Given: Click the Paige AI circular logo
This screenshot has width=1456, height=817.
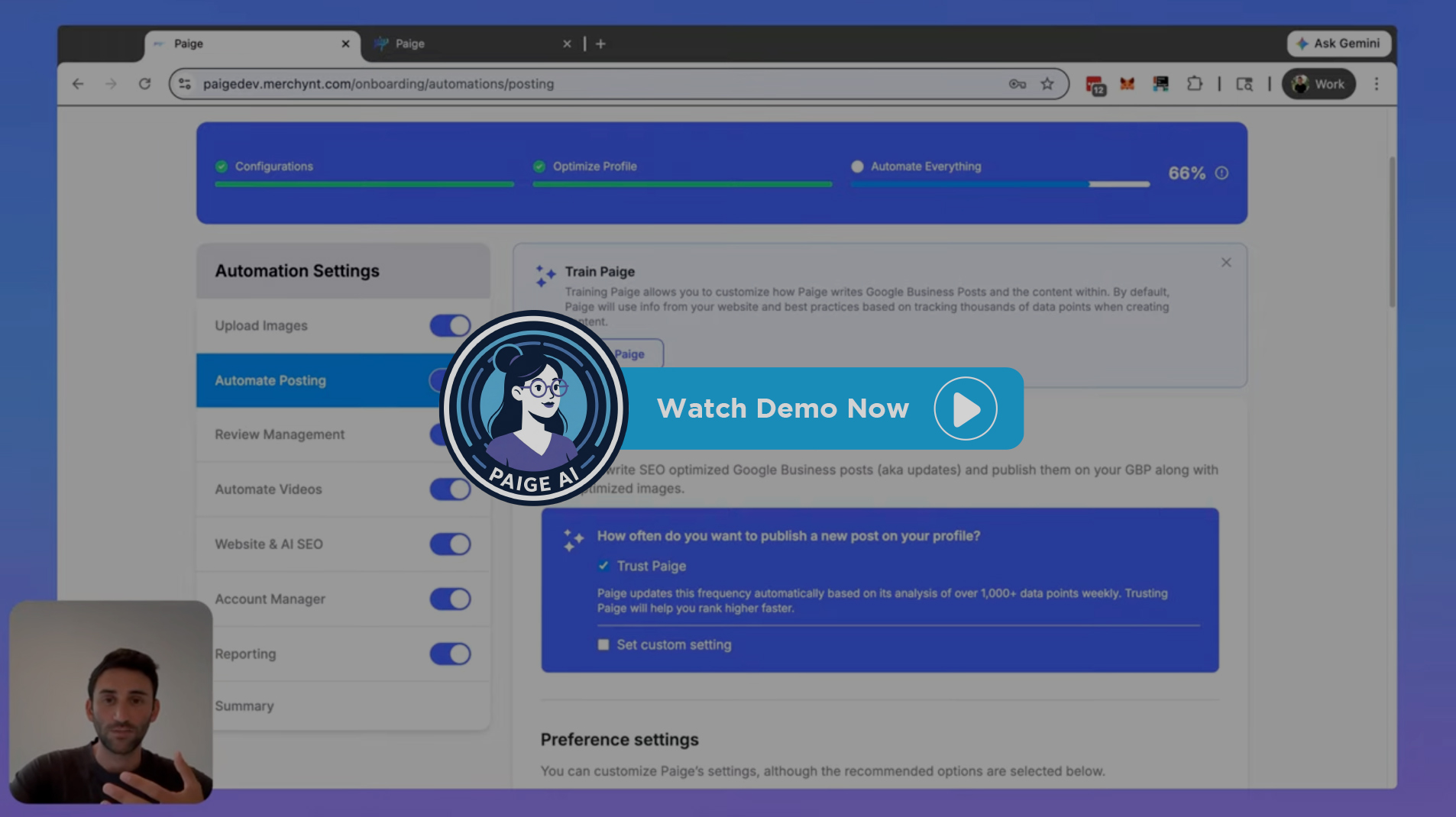Looking at the screenshot, I should click(x=534, y=408).
